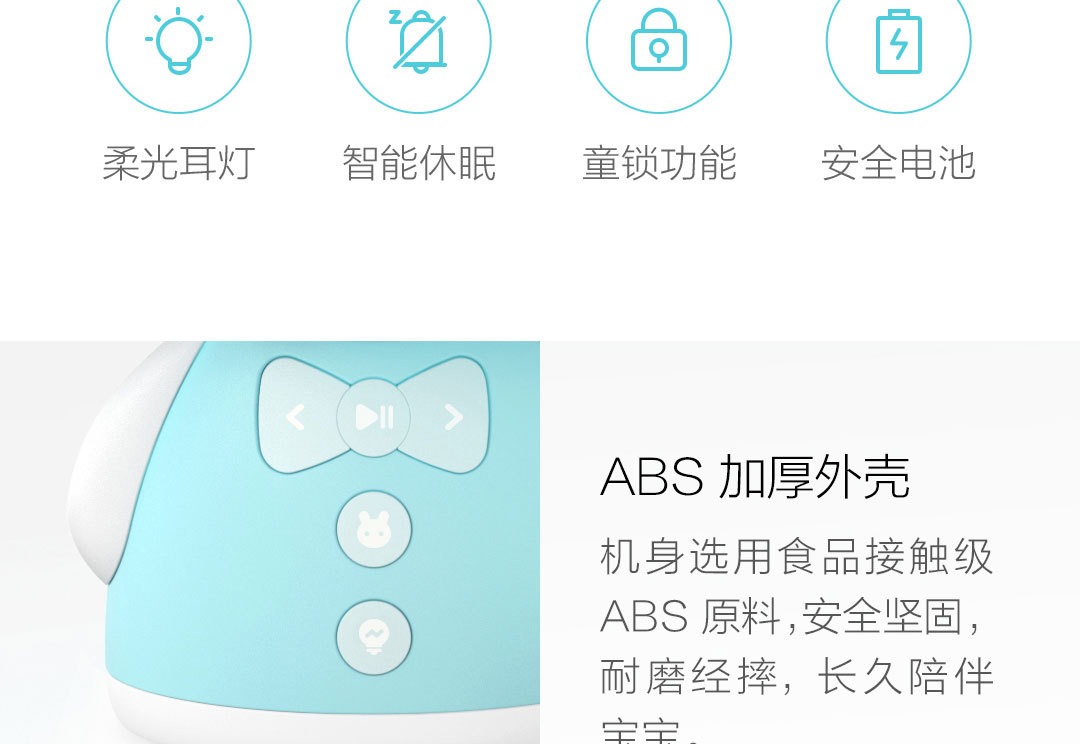Click the battery charging icon
Viewport: 1080px width, 744px height.
[x=898, y=41]
